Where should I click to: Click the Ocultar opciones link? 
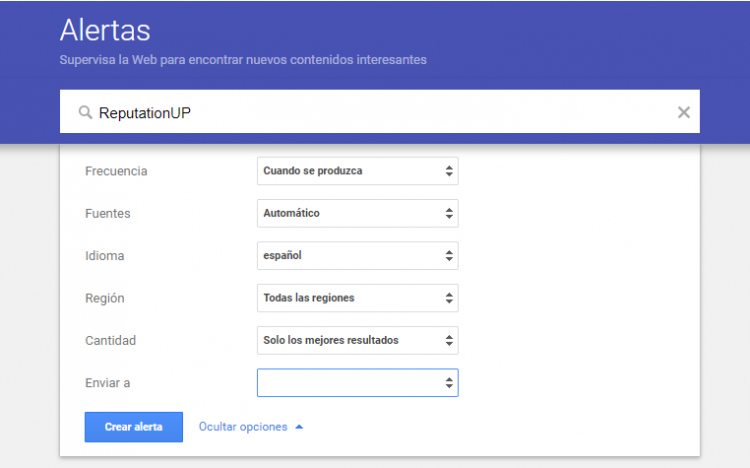(x=251, y=427)
